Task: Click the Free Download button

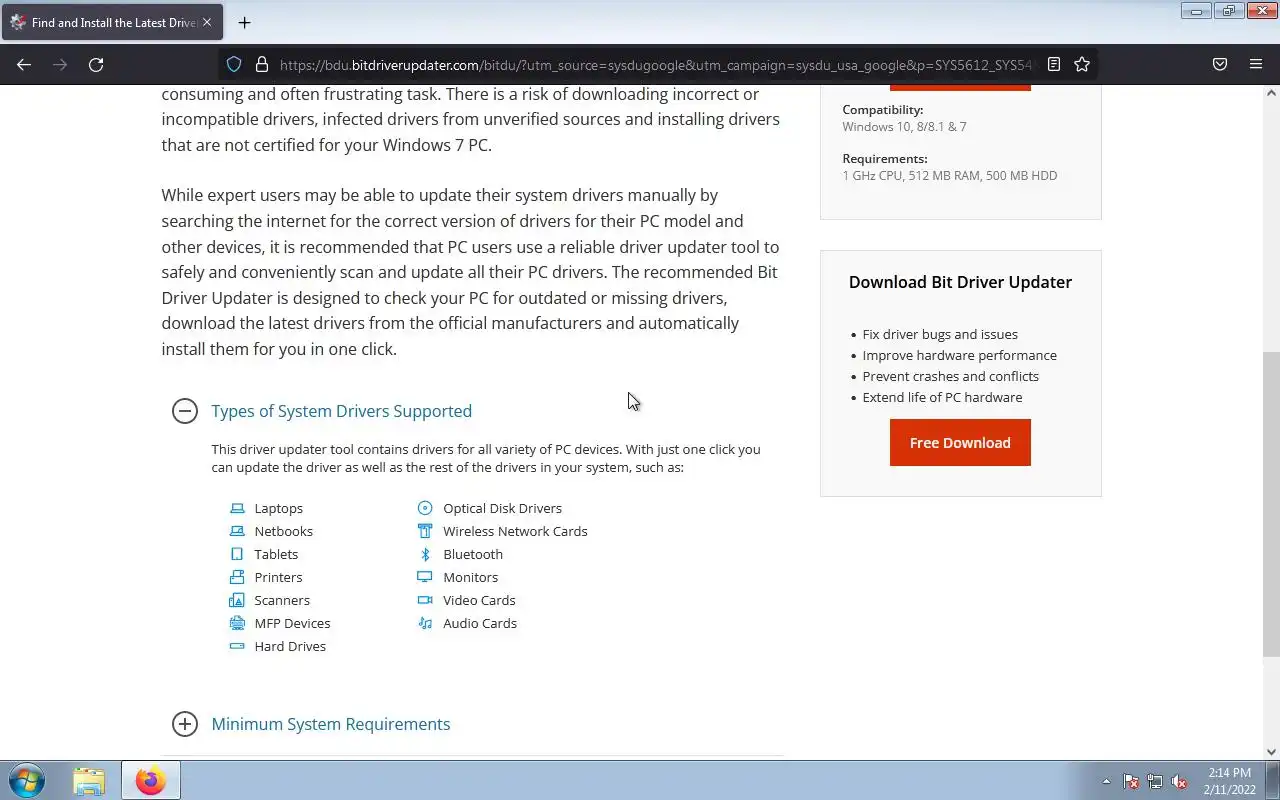Action: [x=960, y=443]
